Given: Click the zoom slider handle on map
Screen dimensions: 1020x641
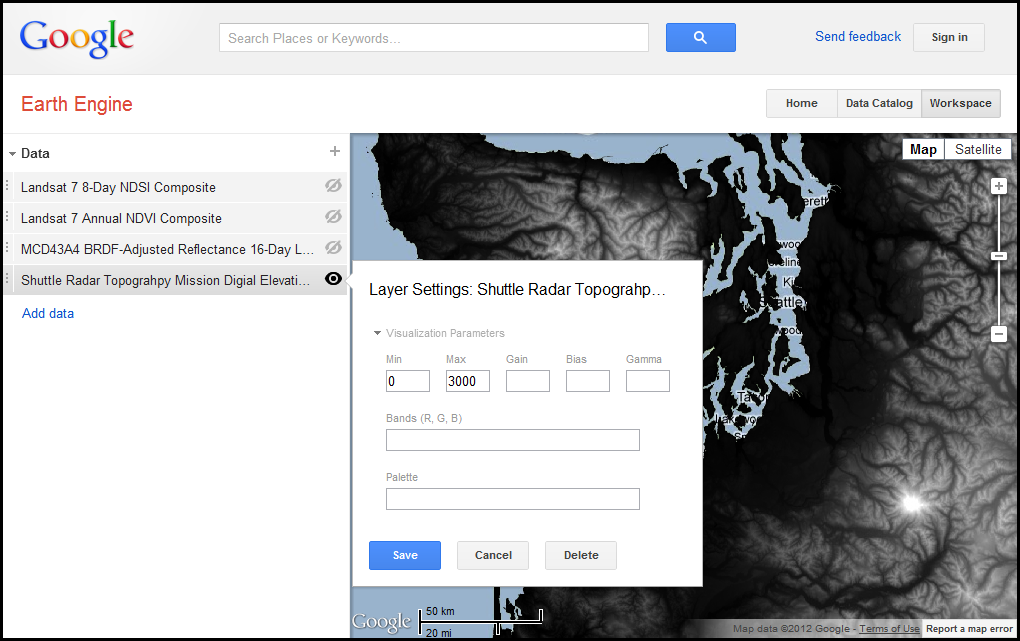Looking at the screenshot, I should pyautogui.click(x=999, y=256).
